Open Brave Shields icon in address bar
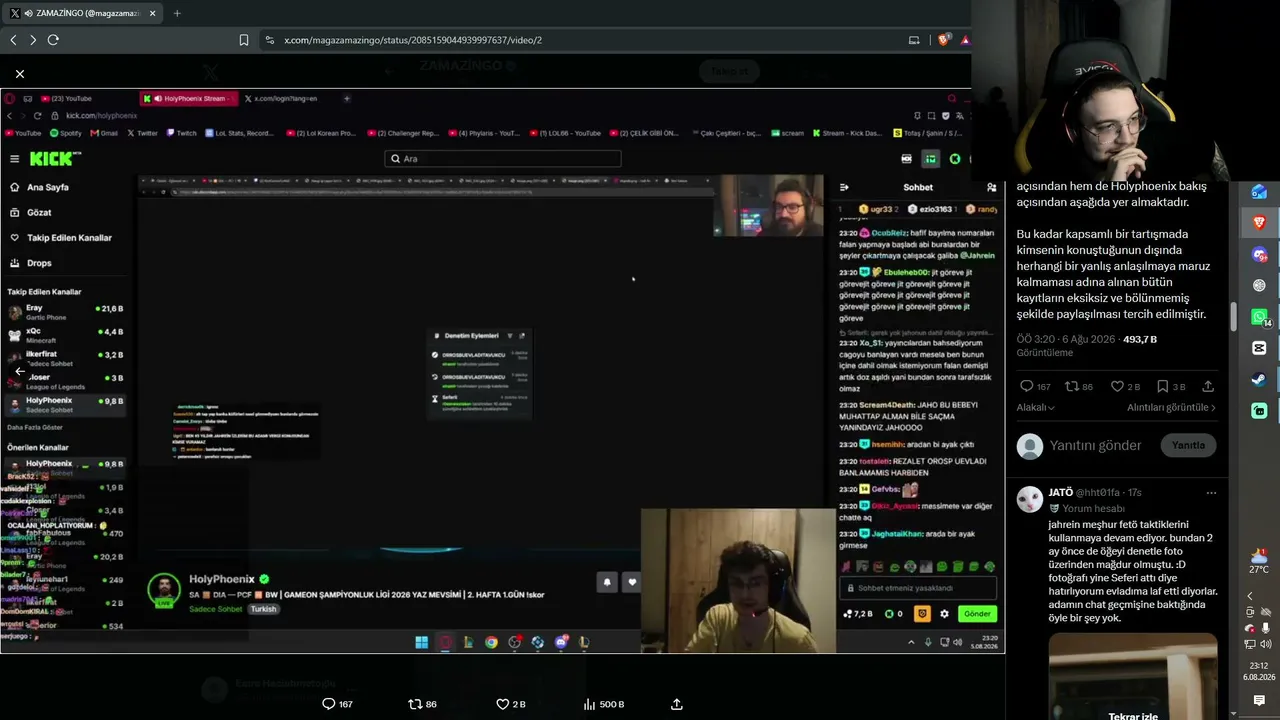This screenshot has height=720, width=1280. point(942,40)
